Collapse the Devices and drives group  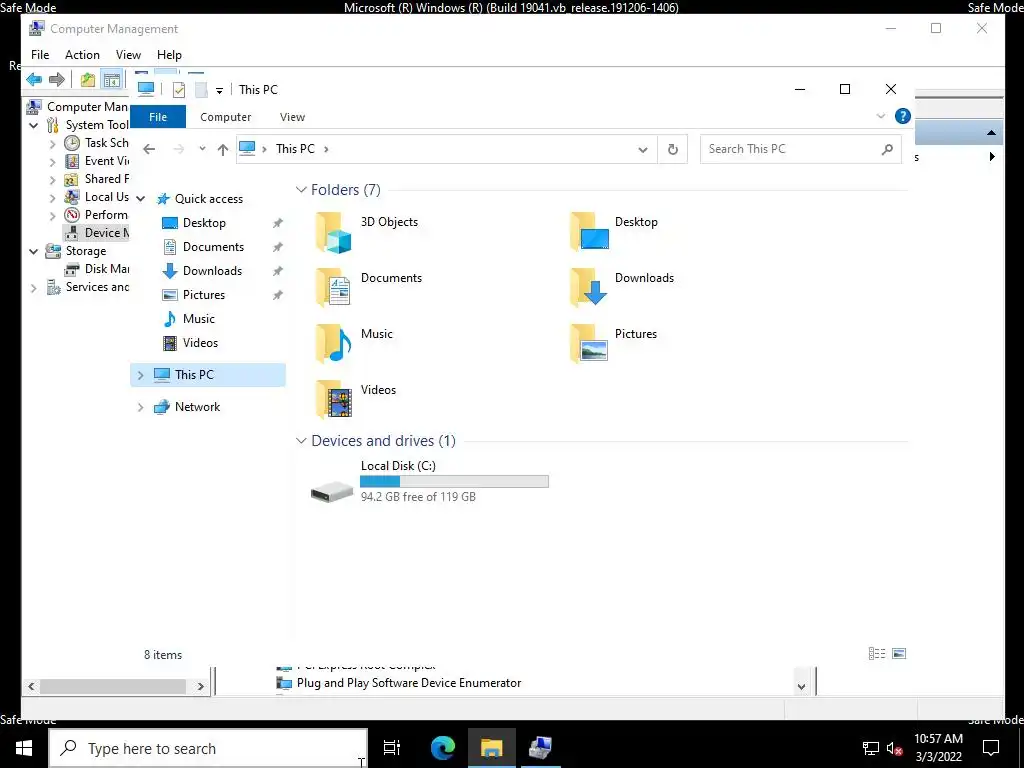pos(301,441)
